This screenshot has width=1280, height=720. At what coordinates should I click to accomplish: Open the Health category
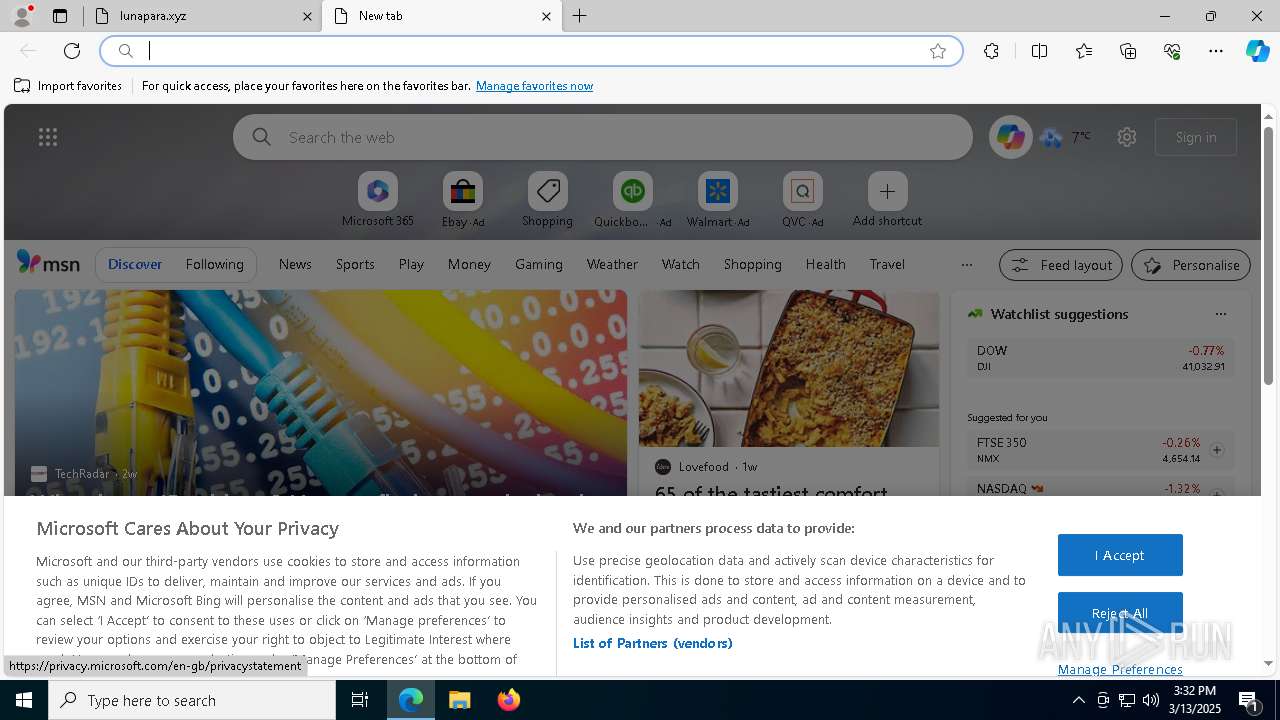[x=825, y=264]
